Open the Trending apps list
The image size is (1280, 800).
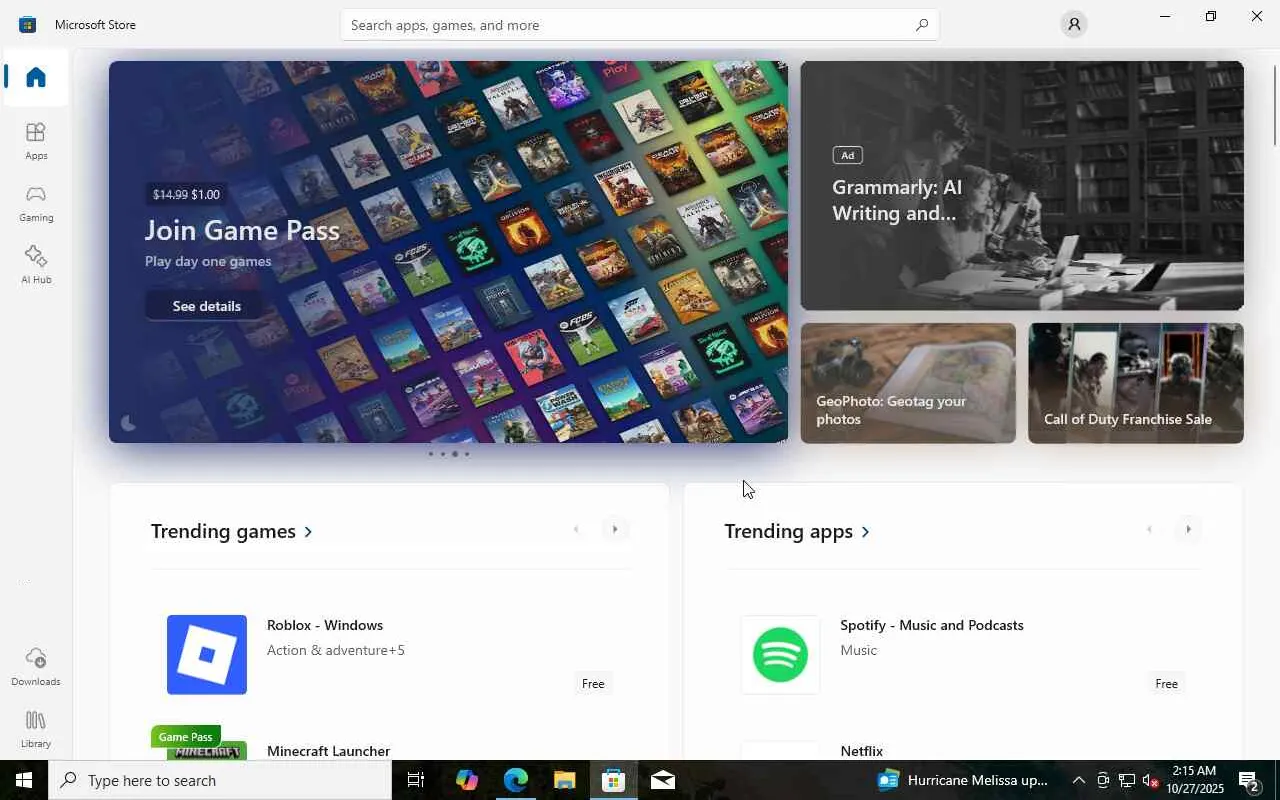pos(797,531)
